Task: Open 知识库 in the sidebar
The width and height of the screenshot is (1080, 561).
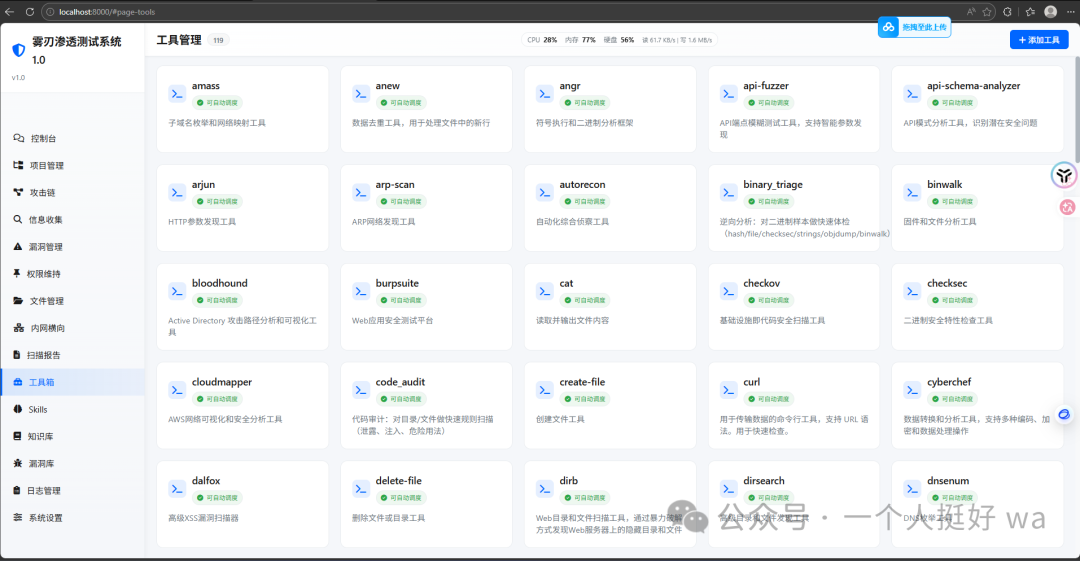Action: click(x=72, y=436)
